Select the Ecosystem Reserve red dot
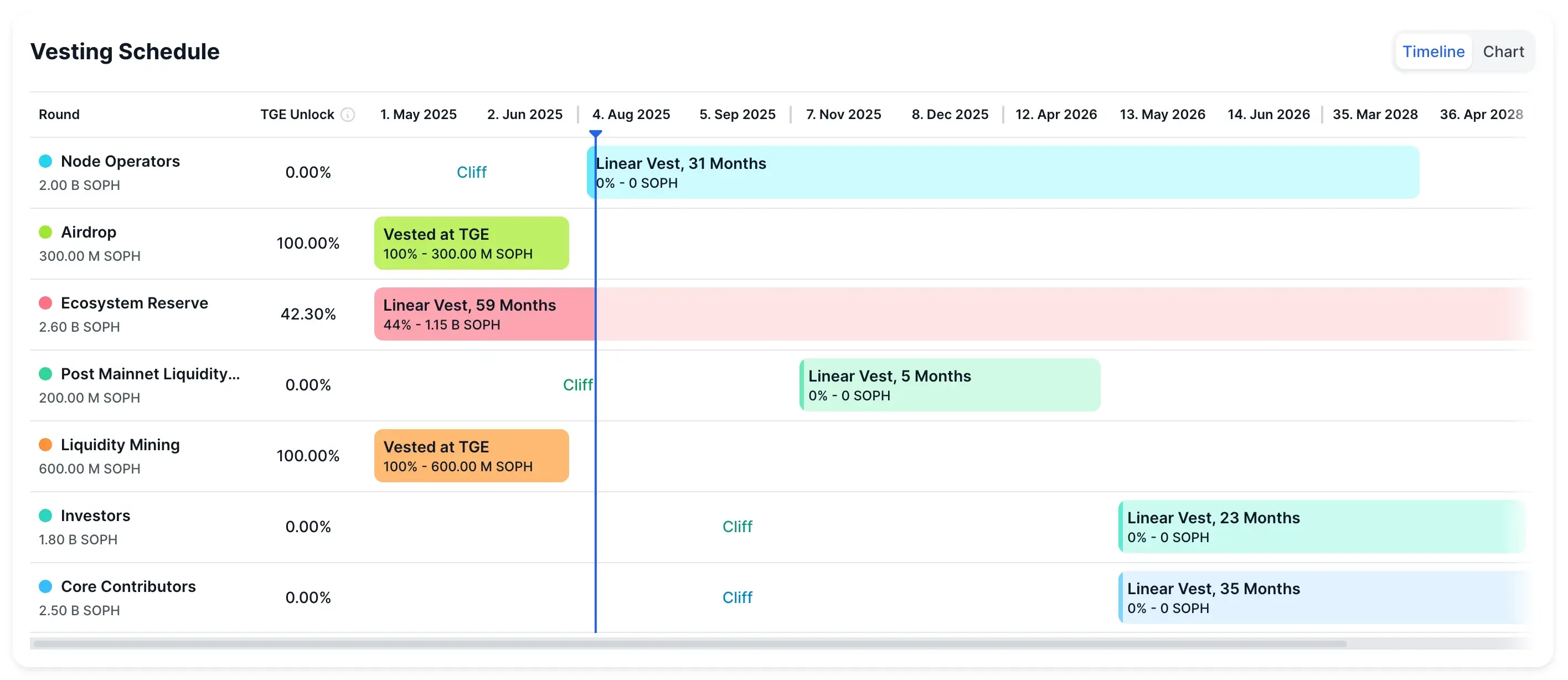 (45, 302)
